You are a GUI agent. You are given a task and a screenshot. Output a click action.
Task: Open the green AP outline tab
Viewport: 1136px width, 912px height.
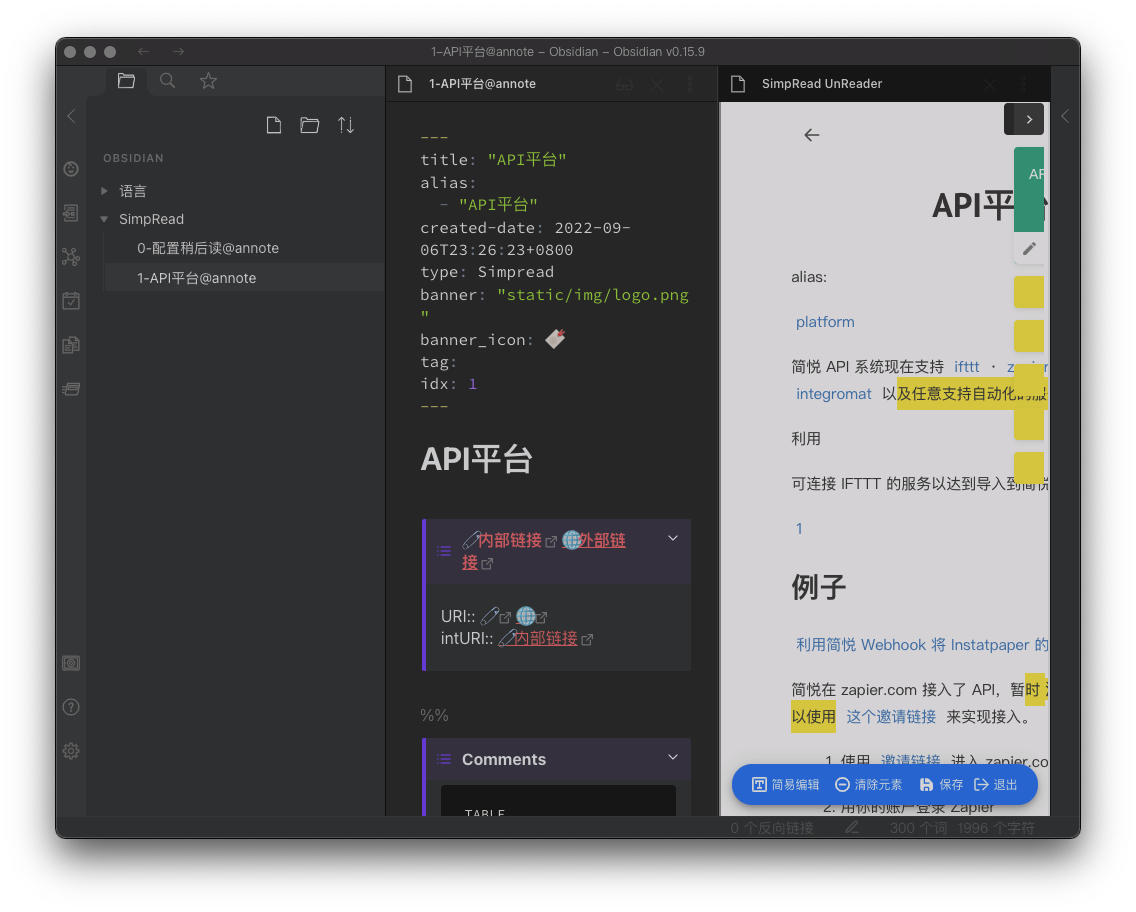[x=1029, y=190]
